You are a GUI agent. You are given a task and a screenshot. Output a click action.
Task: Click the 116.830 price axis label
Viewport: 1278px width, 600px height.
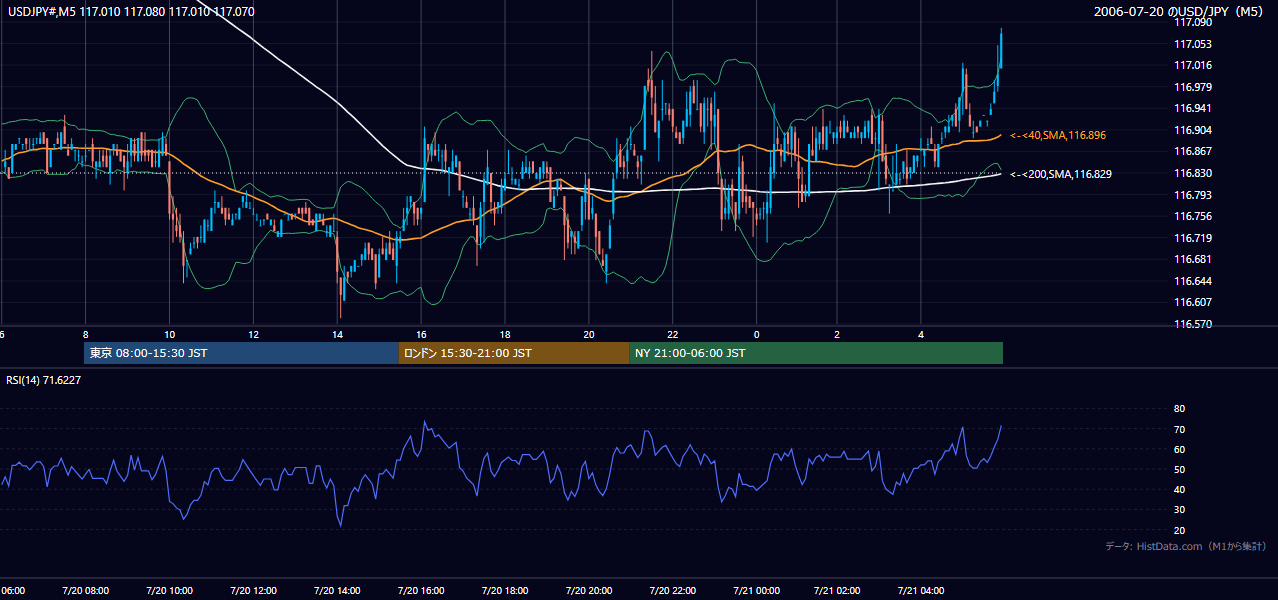[1192, 173]
